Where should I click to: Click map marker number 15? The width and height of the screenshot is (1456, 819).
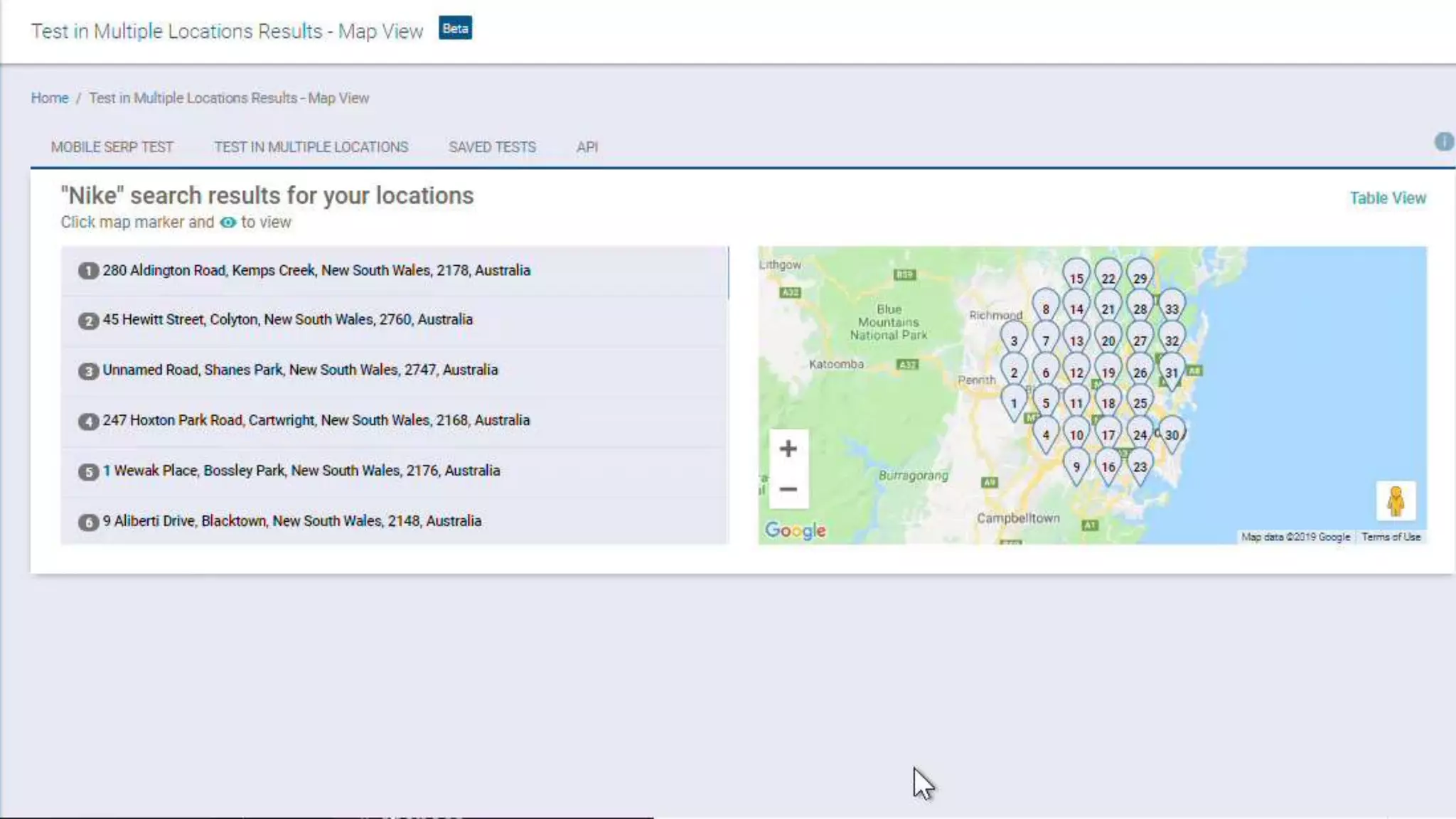point(1076,277)
